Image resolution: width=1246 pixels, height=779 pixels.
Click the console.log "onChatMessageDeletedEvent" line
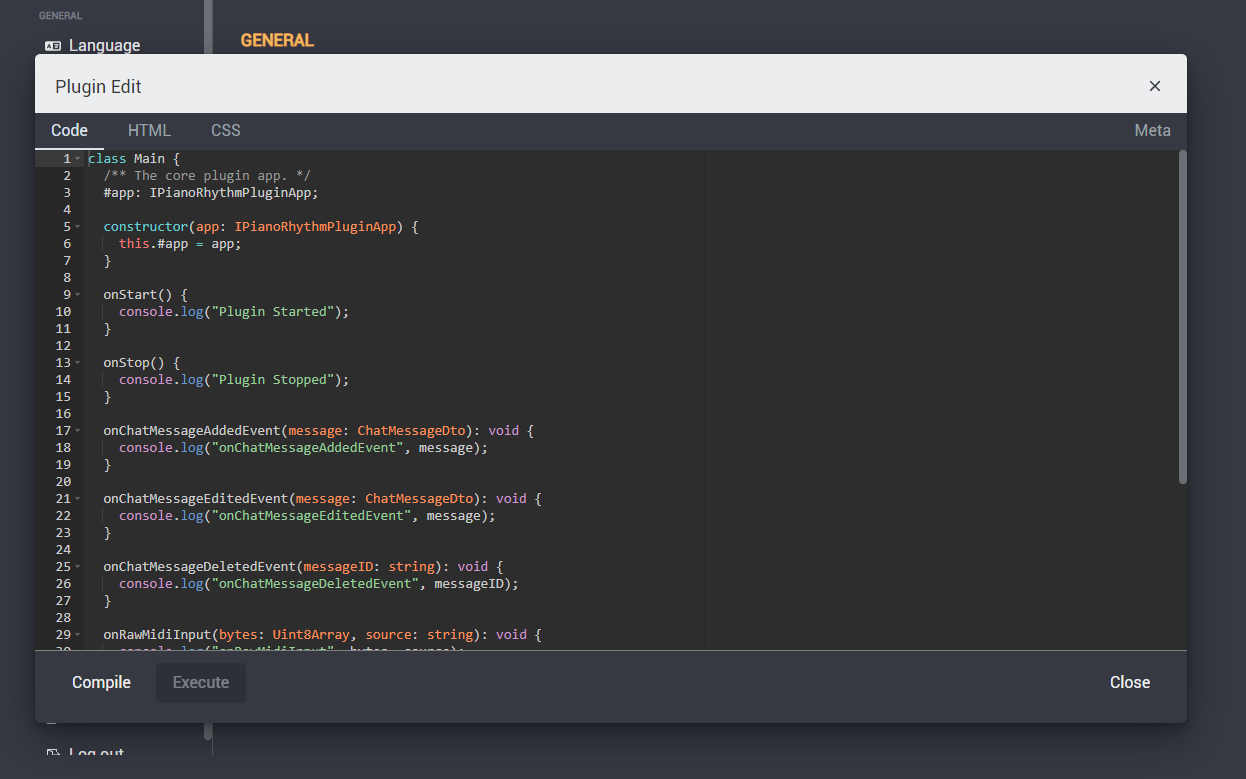click(319, 584)
